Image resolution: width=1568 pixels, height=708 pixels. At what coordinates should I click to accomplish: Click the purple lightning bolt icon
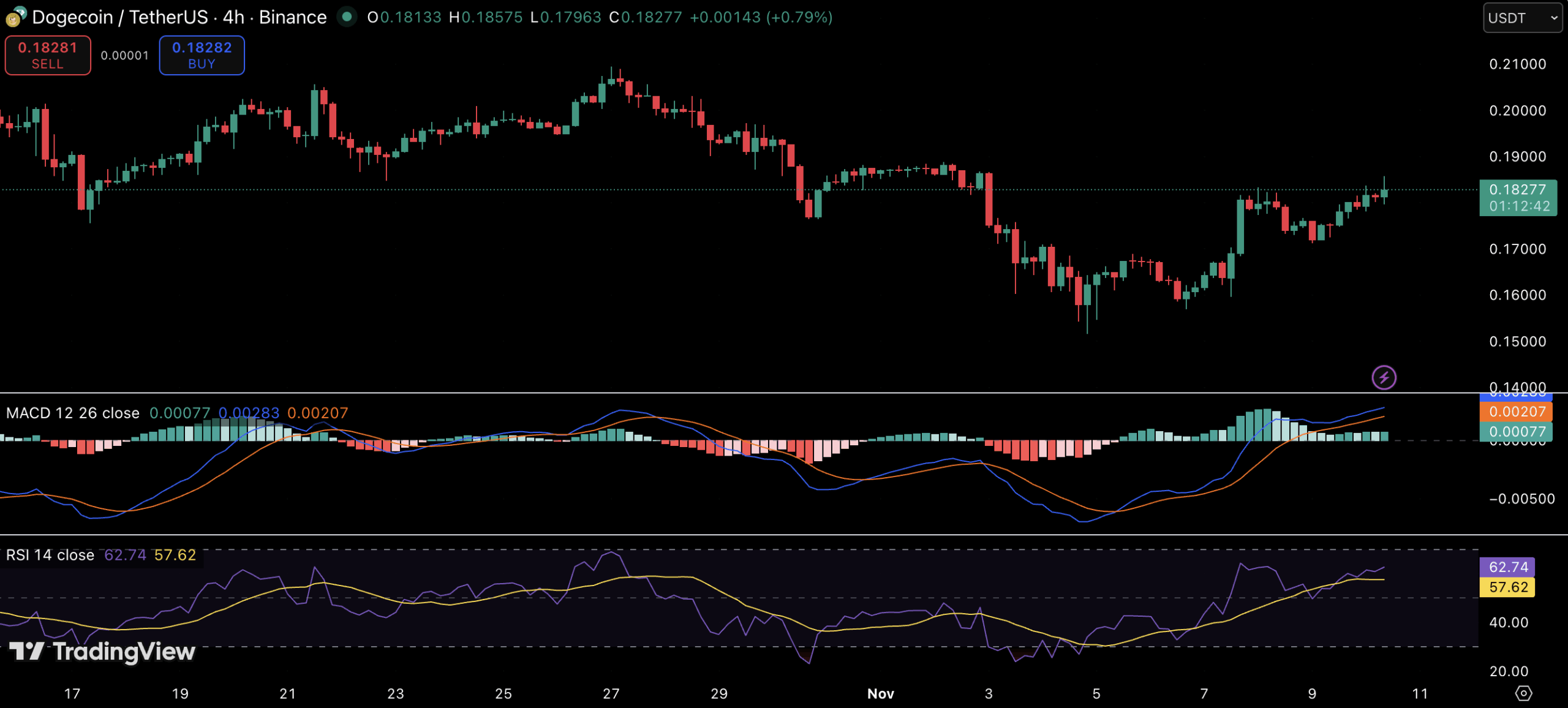click(1384, 377)
